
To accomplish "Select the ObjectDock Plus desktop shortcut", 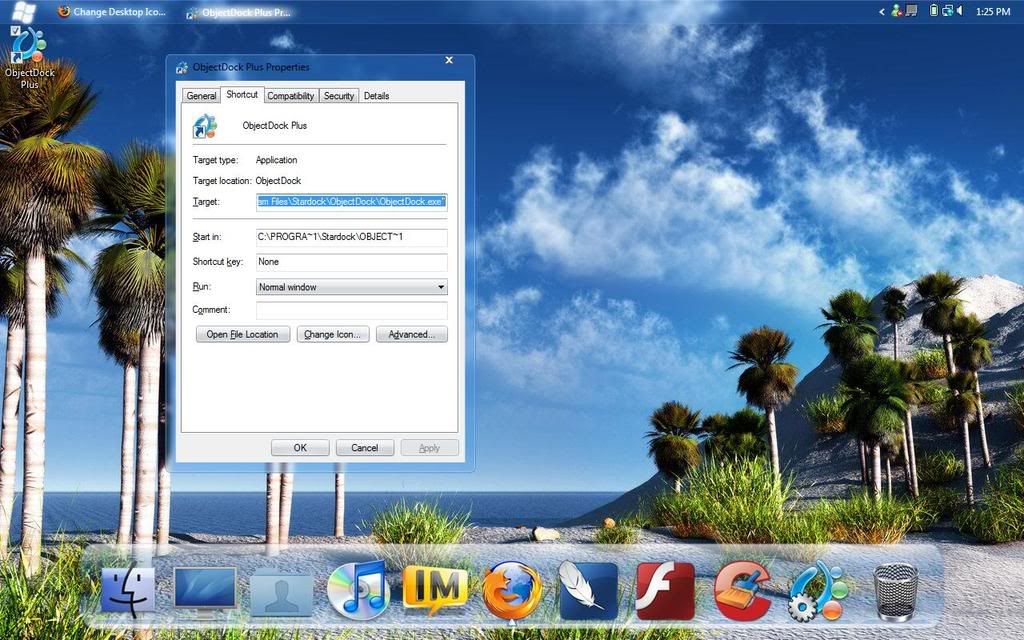I will (x=29, y=57).
